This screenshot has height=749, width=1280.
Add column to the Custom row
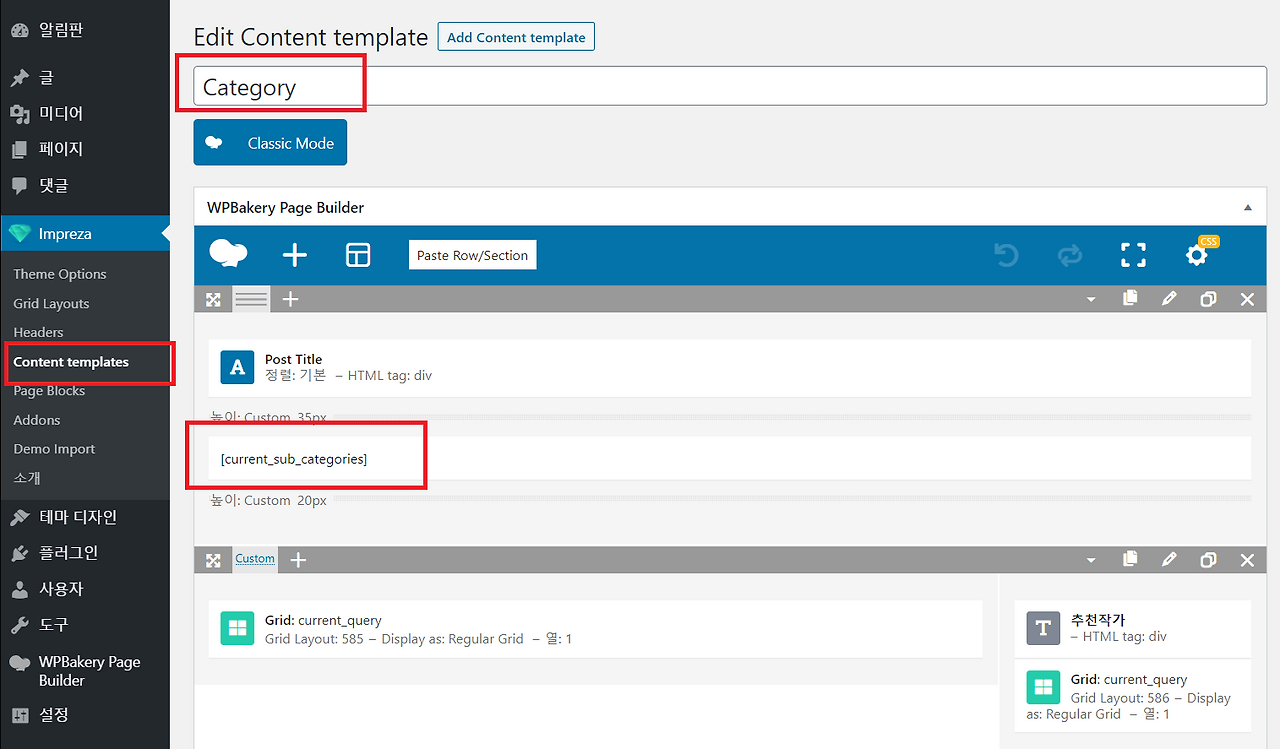click(297, 560)
